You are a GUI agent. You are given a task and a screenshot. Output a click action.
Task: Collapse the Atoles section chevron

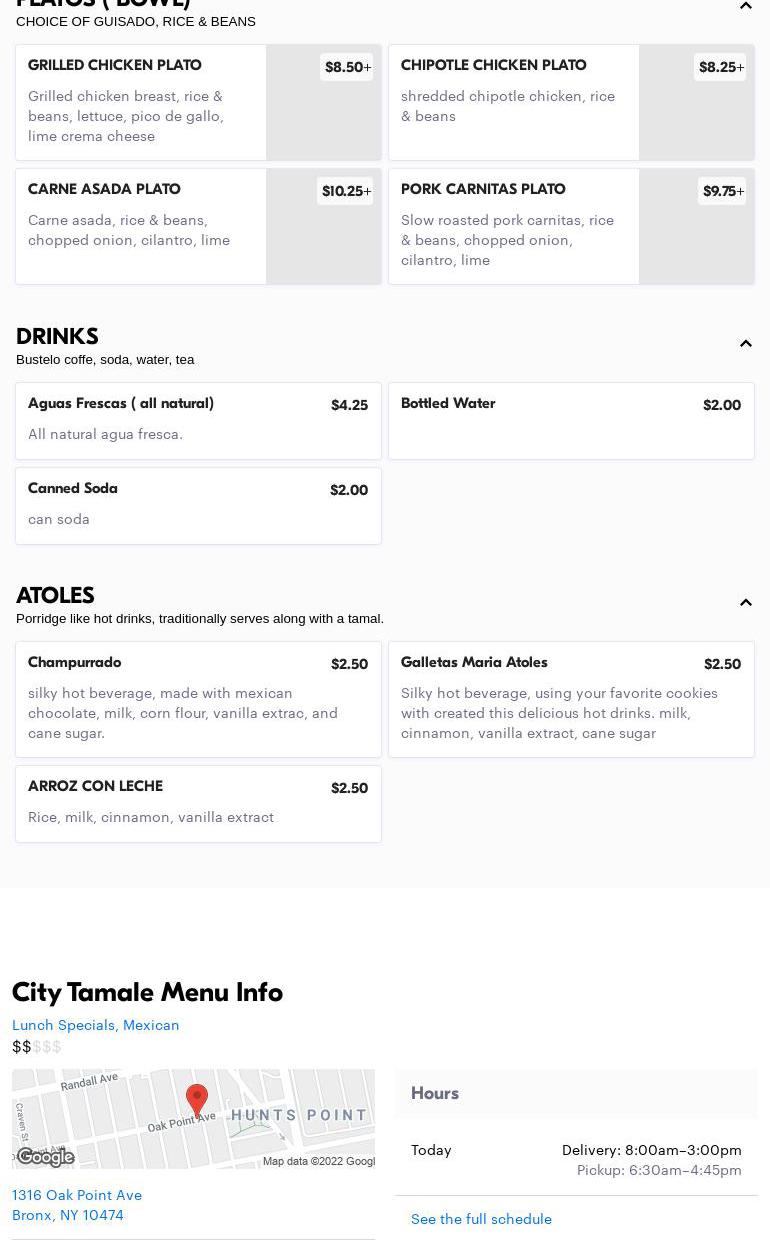tap(746, 603)
